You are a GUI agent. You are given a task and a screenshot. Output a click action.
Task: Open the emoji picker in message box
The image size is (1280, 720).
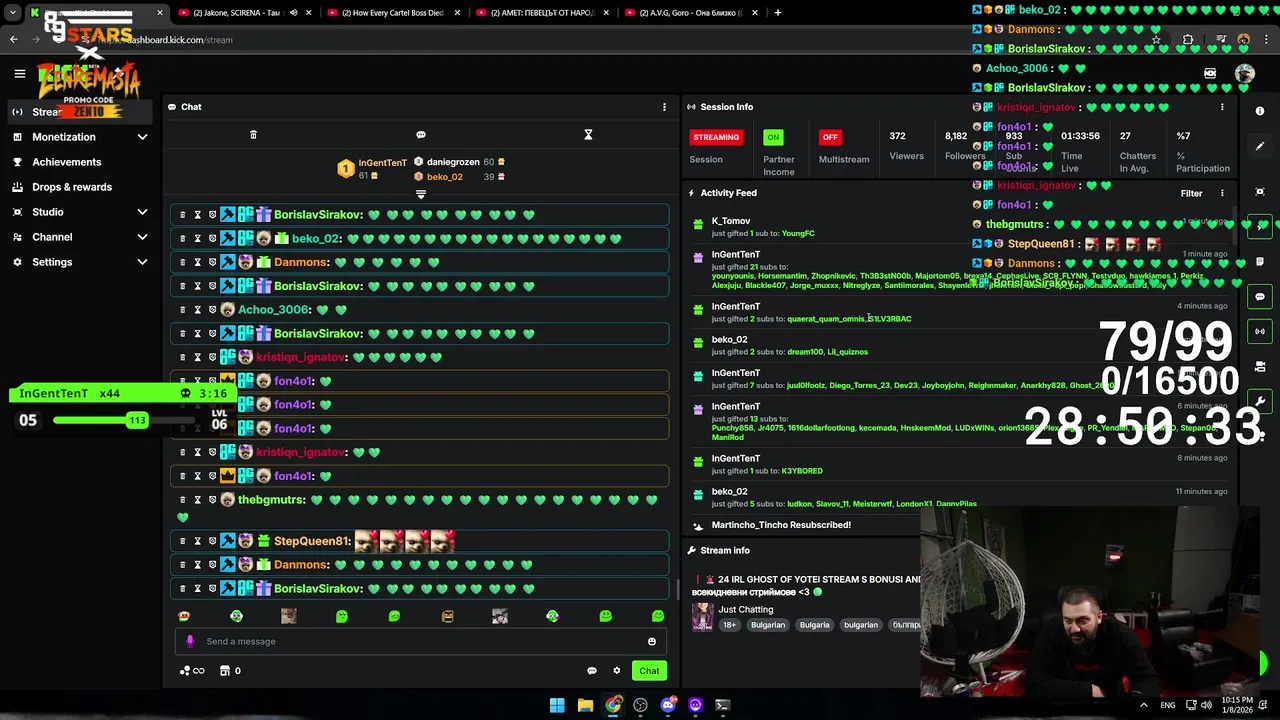click(652, 642)
